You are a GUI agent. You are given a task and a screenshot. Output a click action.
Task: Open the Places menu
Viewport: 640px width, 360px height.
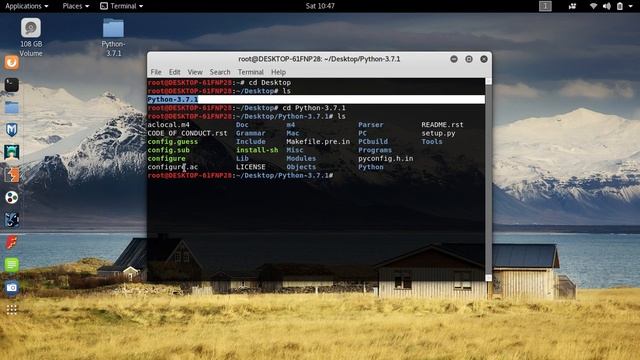point(76,6)
